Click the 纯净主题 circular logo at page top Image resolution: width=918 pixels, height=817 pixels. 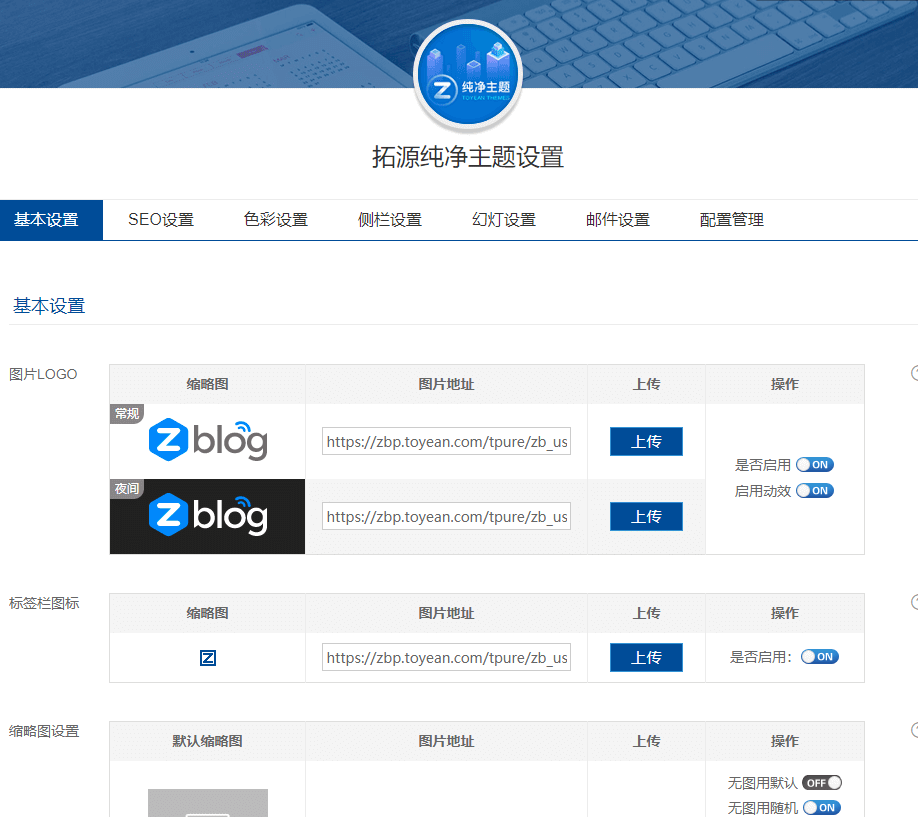(467, 74)
